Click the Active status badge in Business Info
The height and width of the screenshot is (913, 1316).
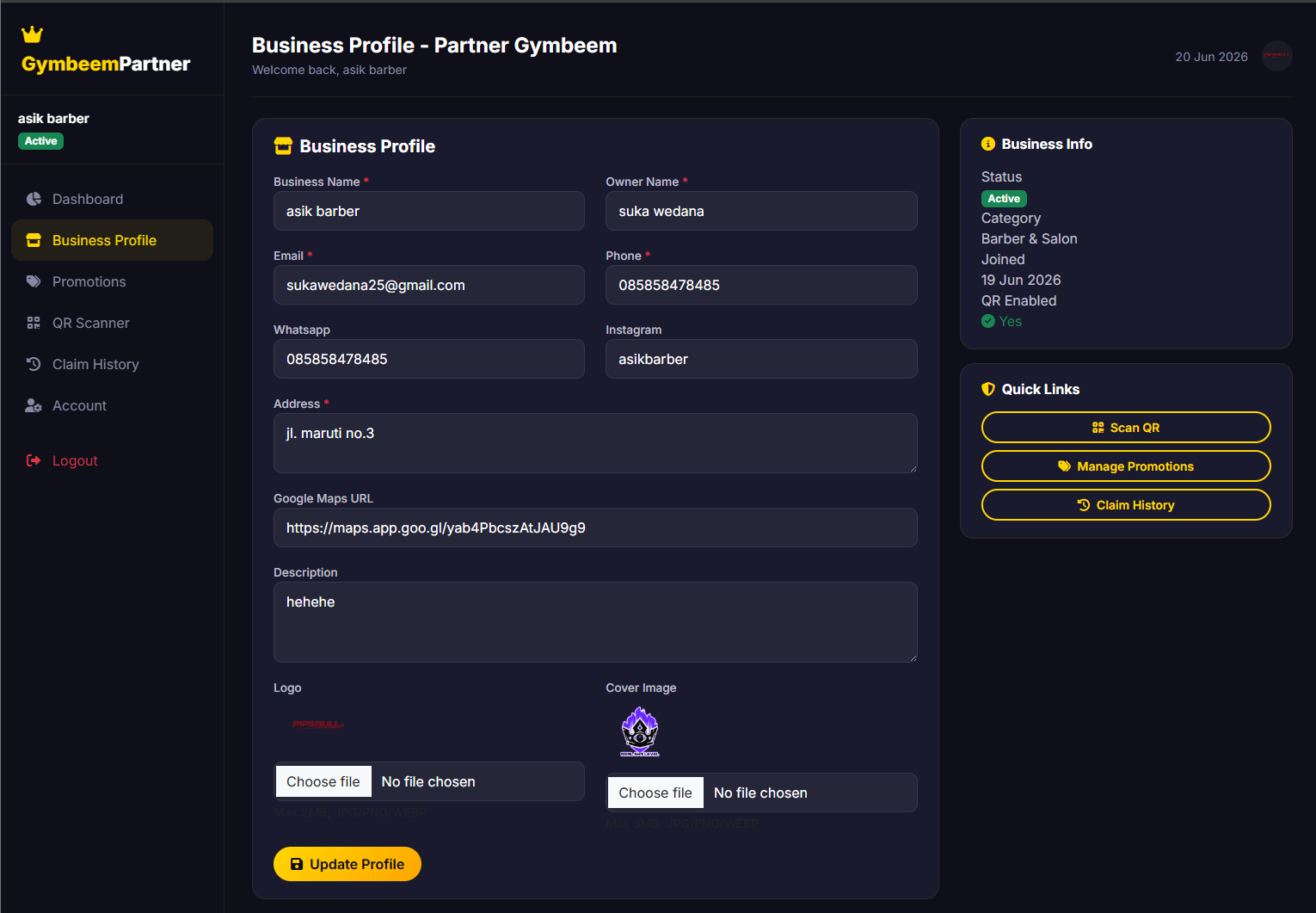tap(1004, 199)
